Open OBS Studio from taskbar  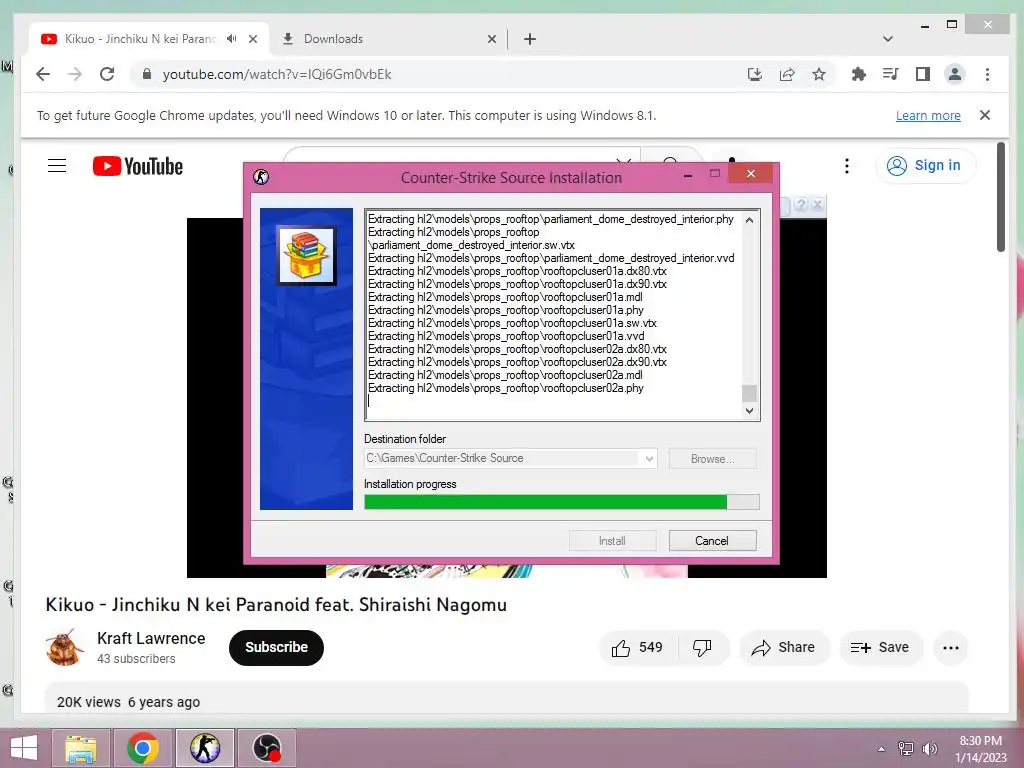[x=266, y=748]
